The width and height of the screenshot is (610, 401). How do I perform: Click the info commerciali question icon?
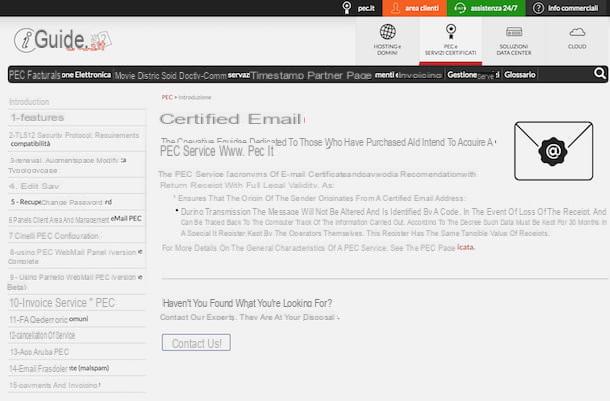click(538, 8)
